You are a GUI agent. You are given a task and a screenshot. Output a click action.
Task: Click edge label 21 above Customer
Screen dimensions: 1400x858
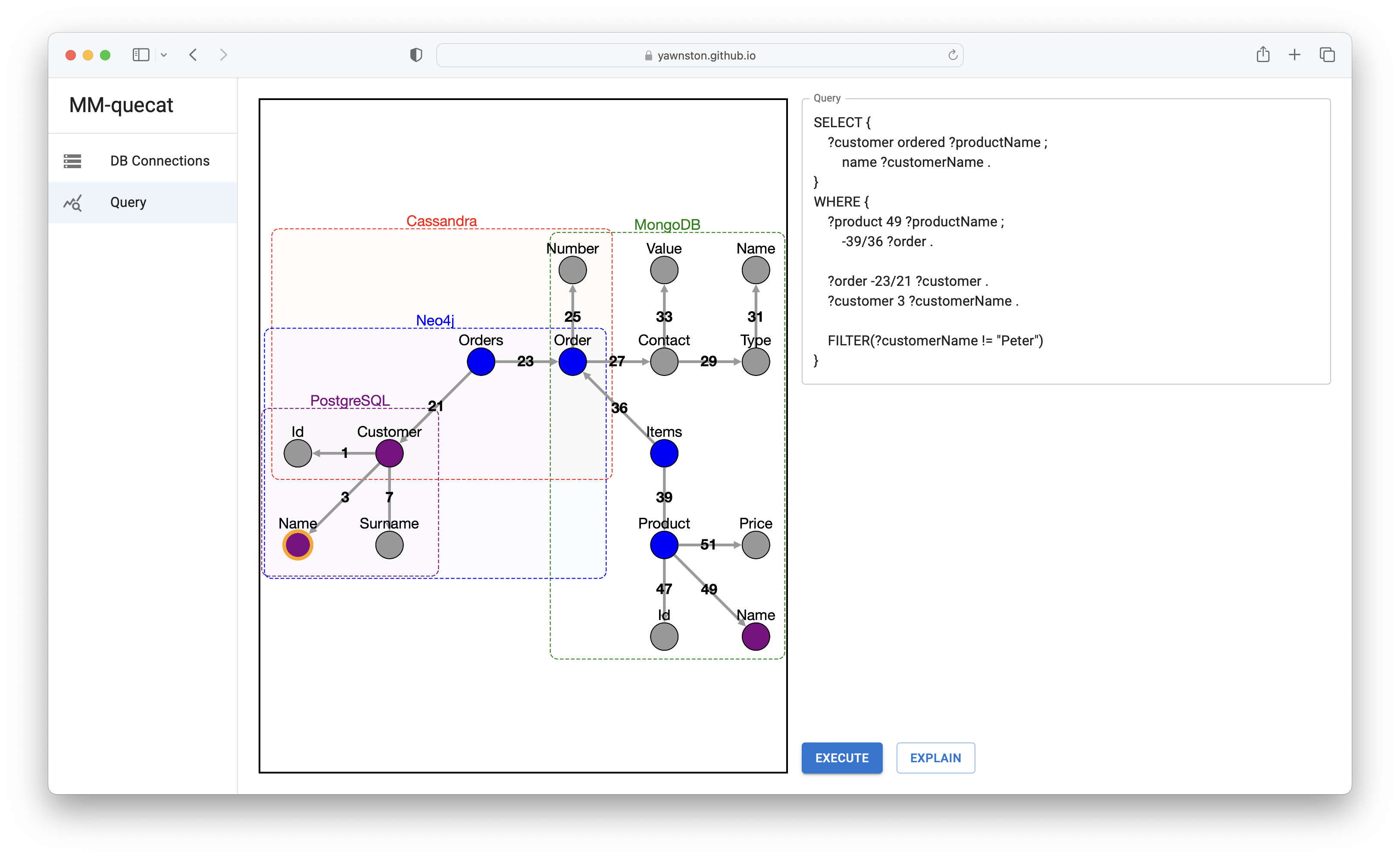pyautogui.click(x=435, y=406)
